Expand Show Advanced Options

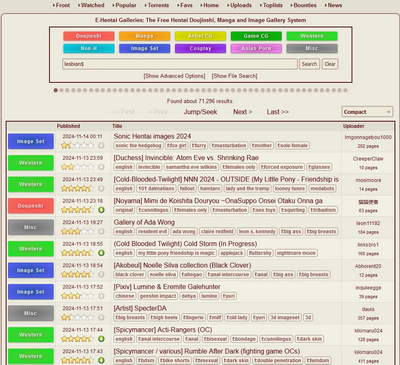(174, 76)
